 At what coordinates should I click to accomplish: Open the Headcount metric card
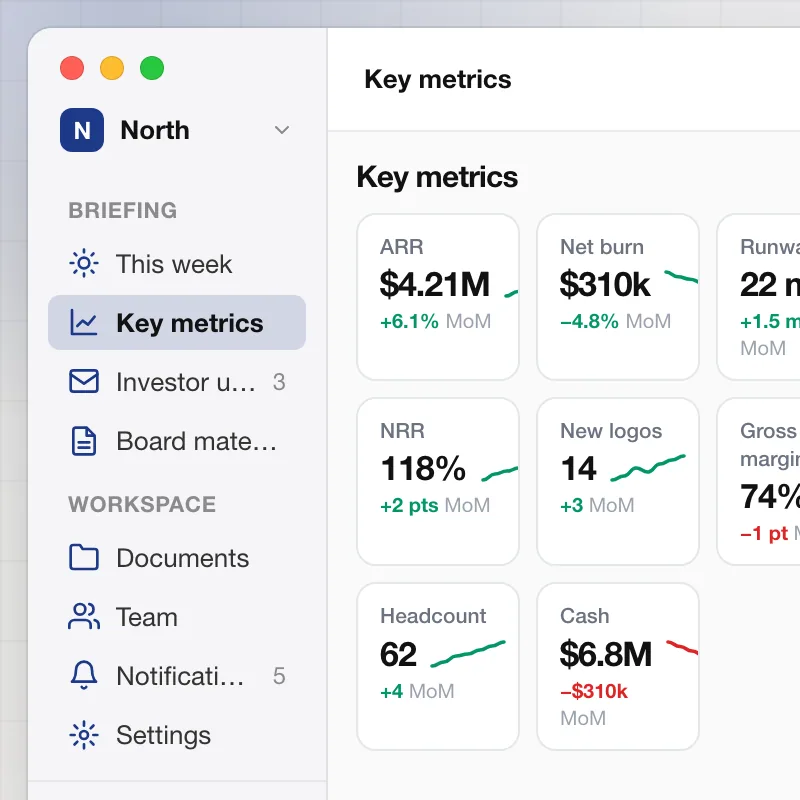point(438,666)
